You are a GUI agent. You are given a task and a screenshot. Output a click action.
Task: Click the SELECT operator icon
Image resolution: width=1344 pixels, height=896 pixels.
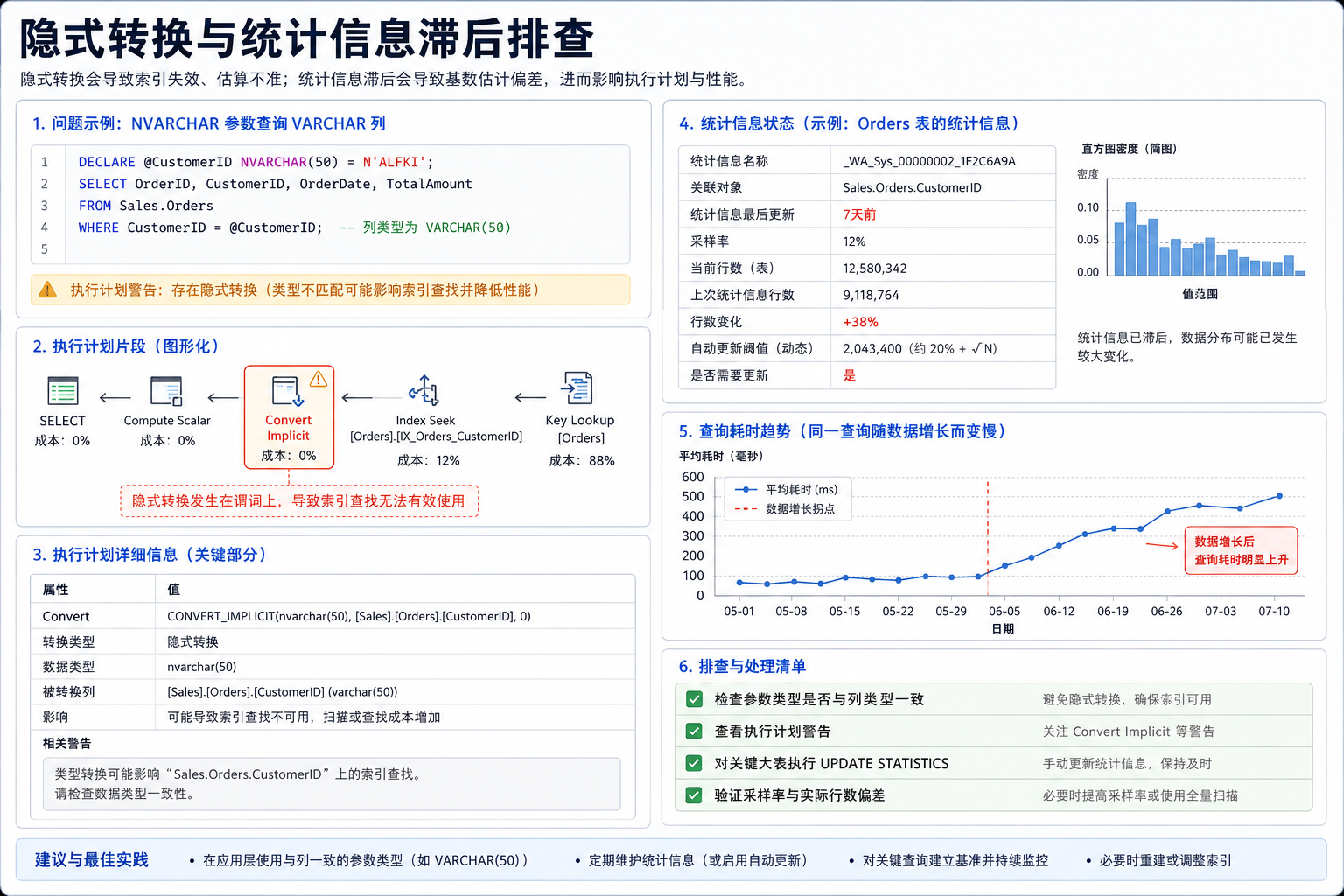[63, 391]
